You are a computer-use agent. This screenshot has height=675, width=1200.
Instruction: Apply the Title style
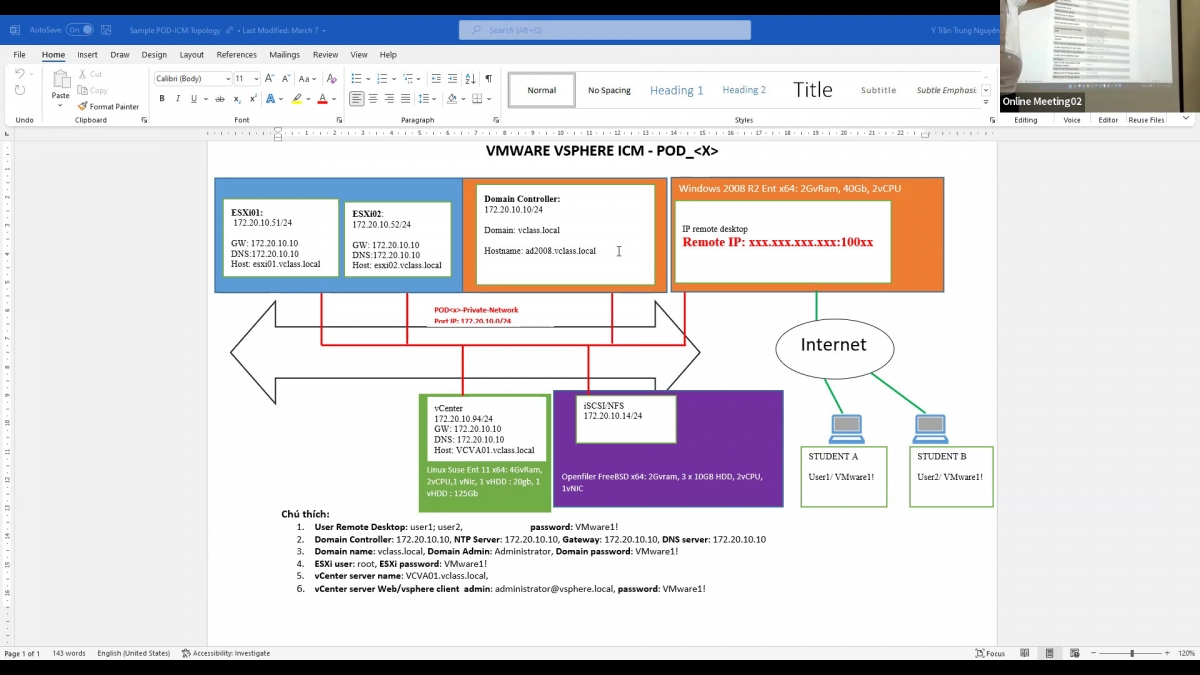pyautogui.click(x=813, y=90)
